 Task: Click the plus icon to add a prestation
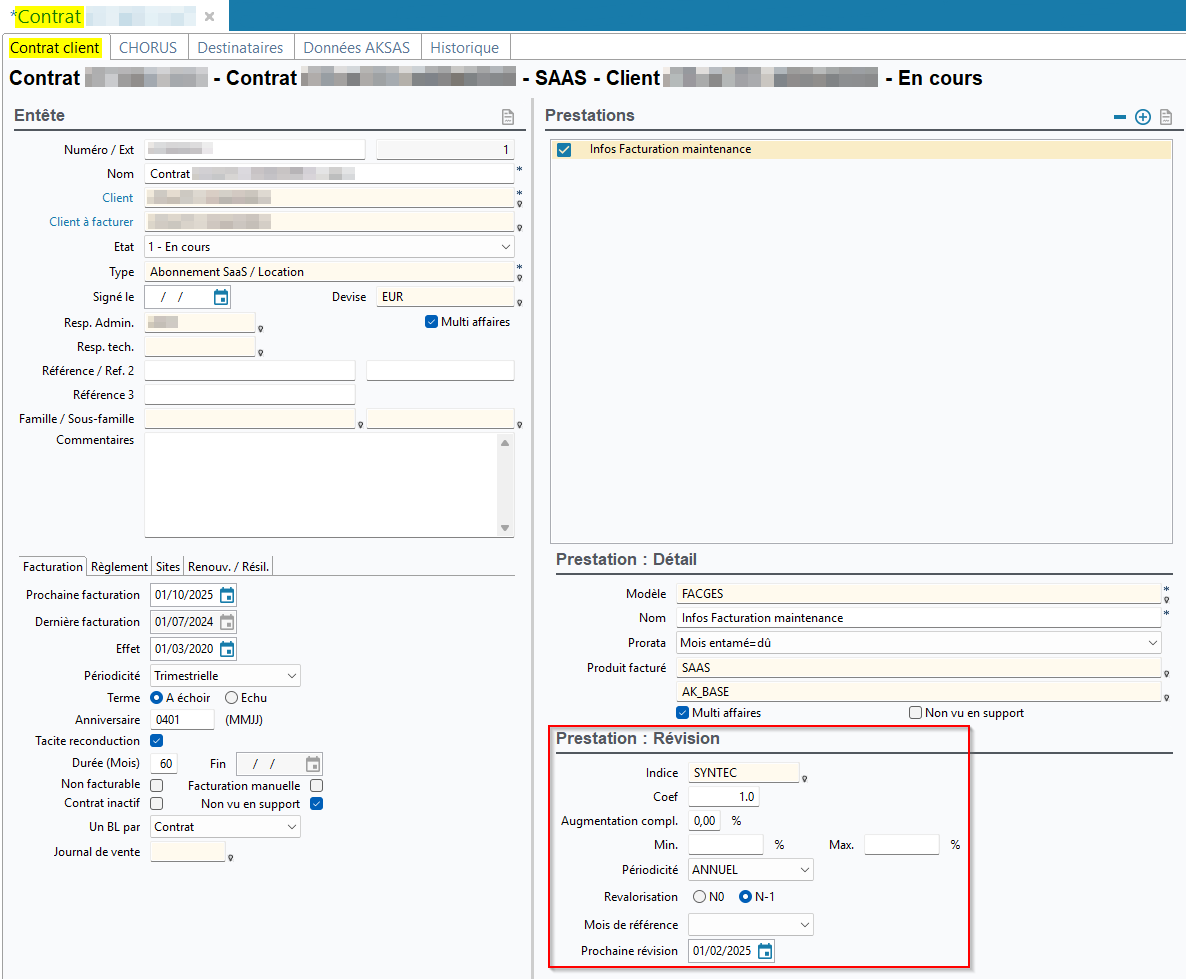(1143, 117)
